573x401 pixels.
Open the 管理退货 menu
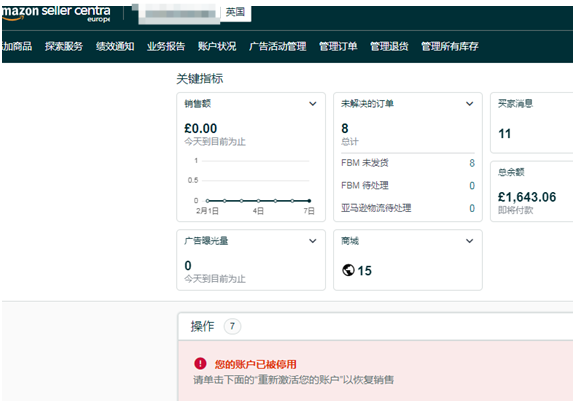coord(389,46)
